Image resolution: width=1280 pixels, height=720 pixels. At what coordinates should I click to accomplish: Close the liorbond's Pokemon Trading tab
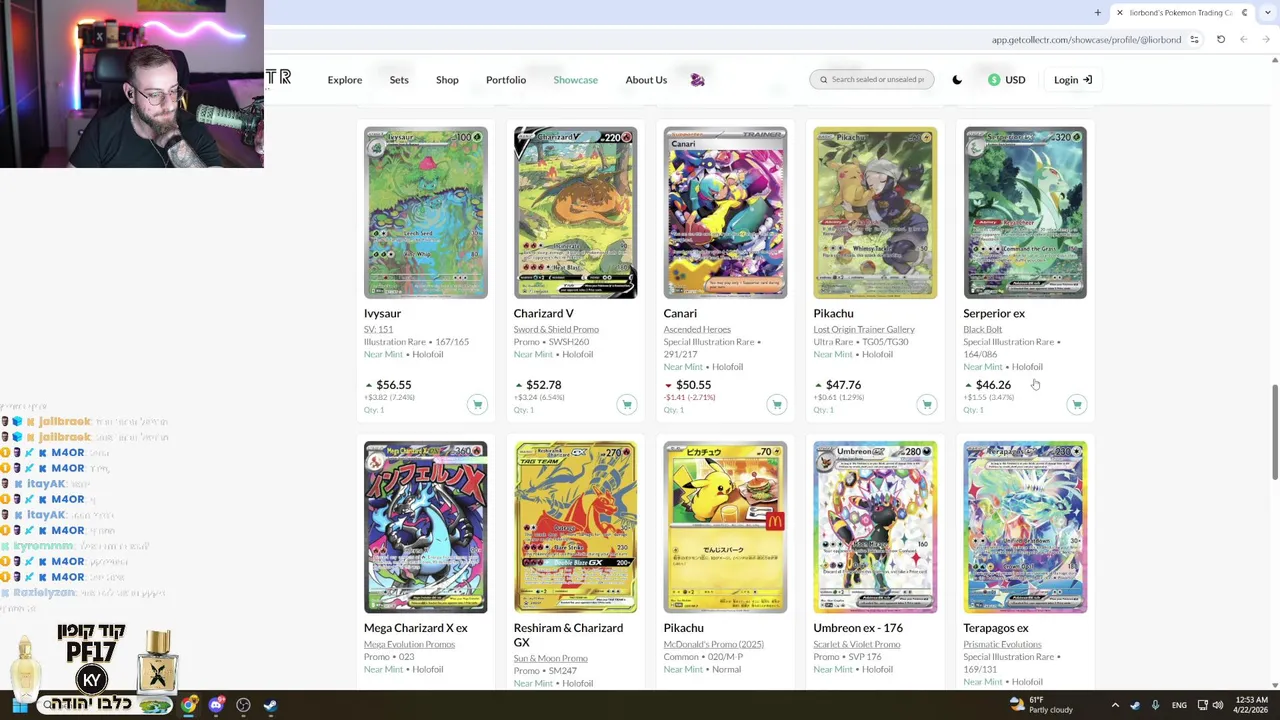point(1119,13)
